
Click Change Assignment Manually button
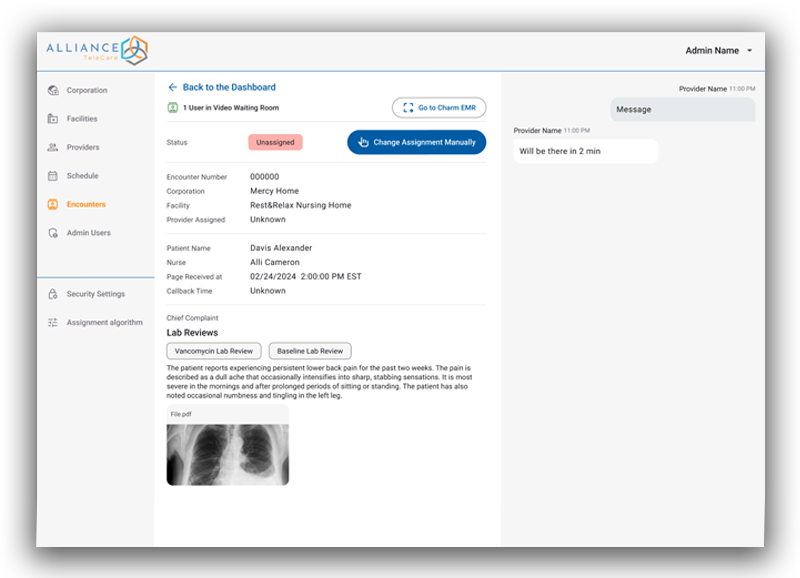coord(416,142)
